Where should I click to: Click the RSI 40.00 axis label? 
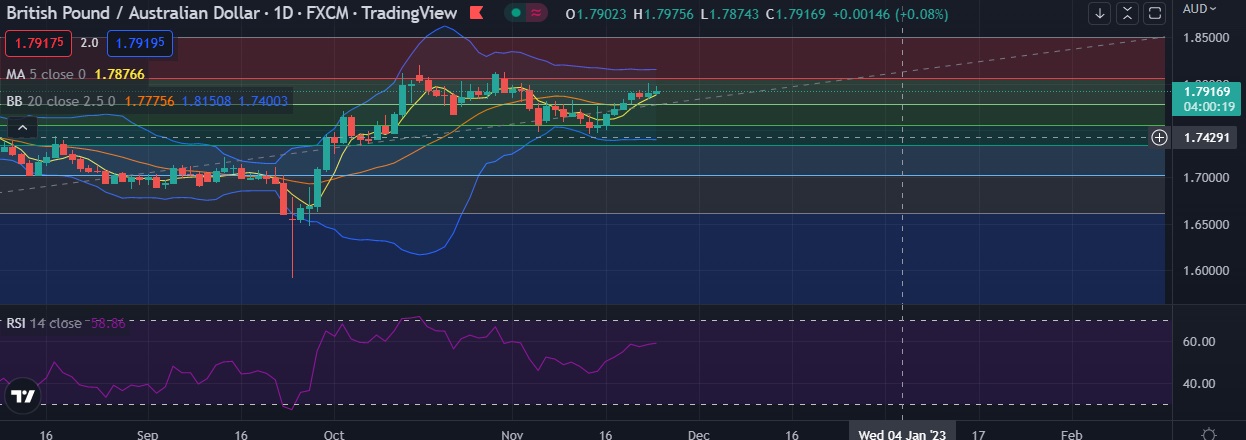pyautogui.click(x=1198, y=383)
